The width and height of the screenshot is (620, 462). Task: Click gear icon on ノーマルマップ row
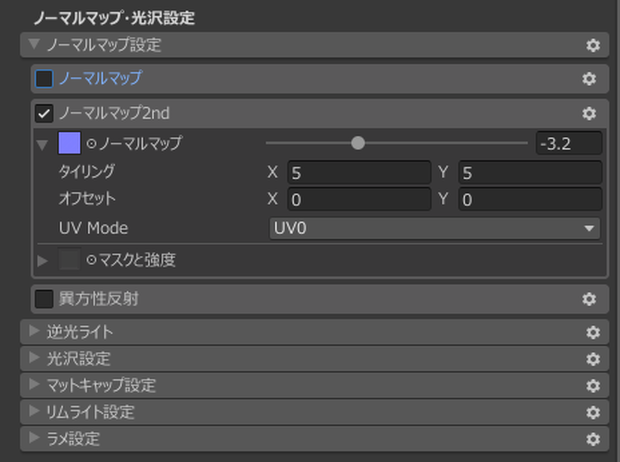coord(589,79)
